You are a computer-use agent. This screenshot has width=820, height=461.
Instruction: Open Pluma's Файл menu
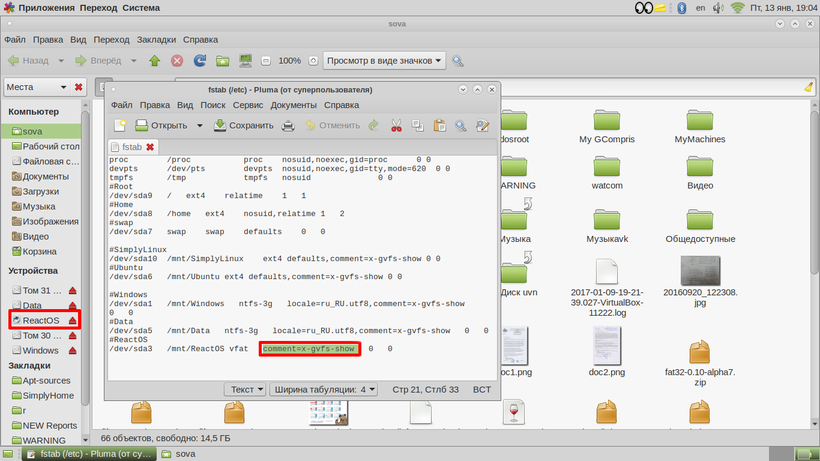(121, 105)
